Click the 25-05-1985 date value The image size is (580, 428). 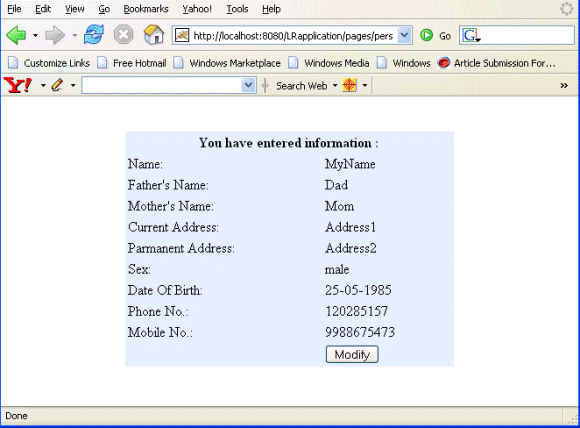358,290
